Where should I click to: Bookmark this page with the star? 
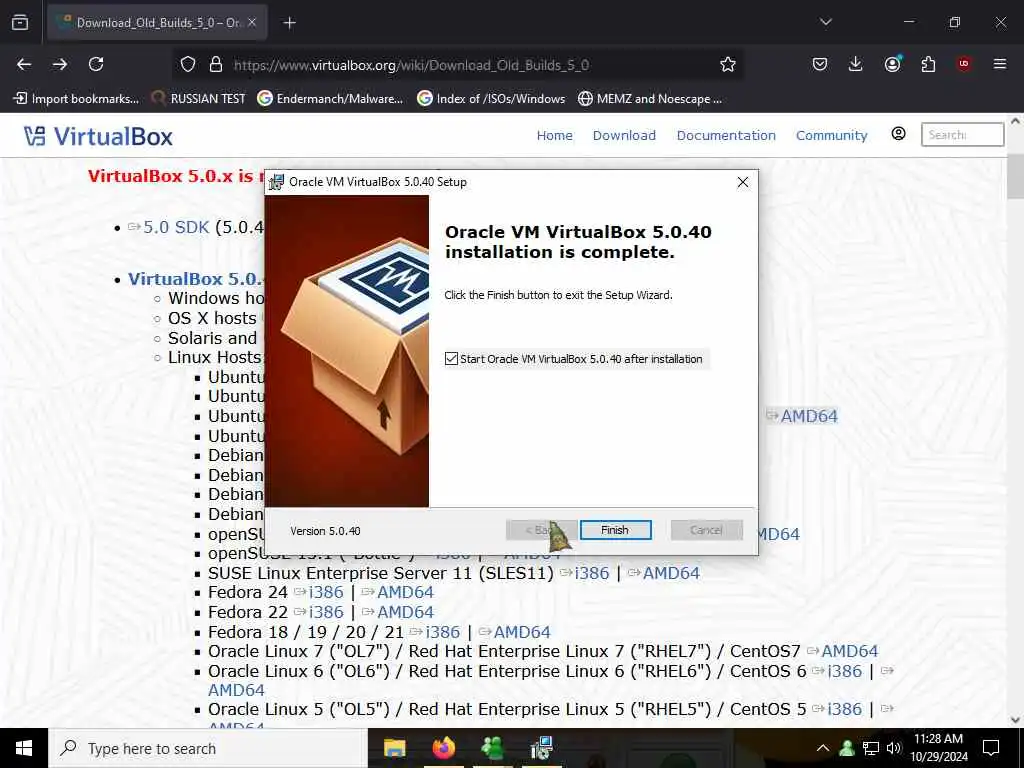[728, 64]
